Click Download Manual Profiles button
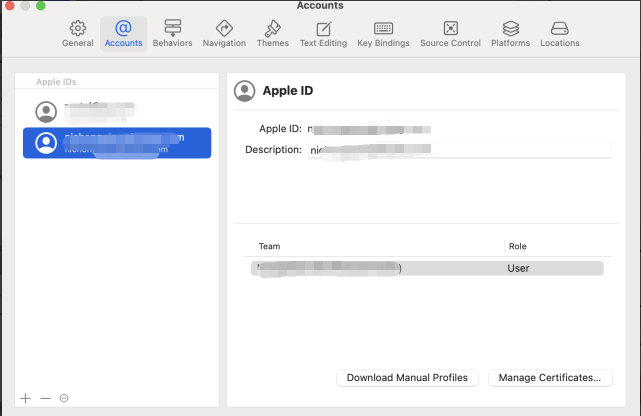 (x=407, y=378)
